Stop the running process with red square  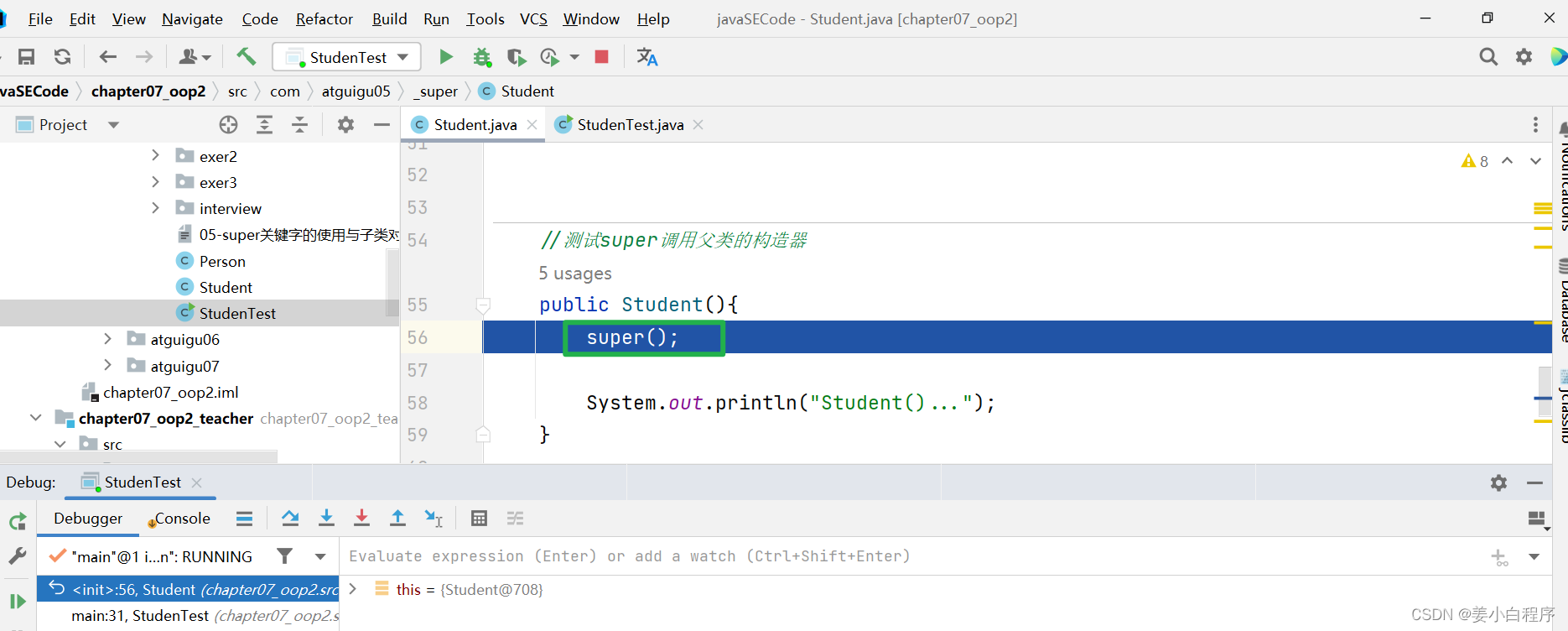[x=601, y=57]
